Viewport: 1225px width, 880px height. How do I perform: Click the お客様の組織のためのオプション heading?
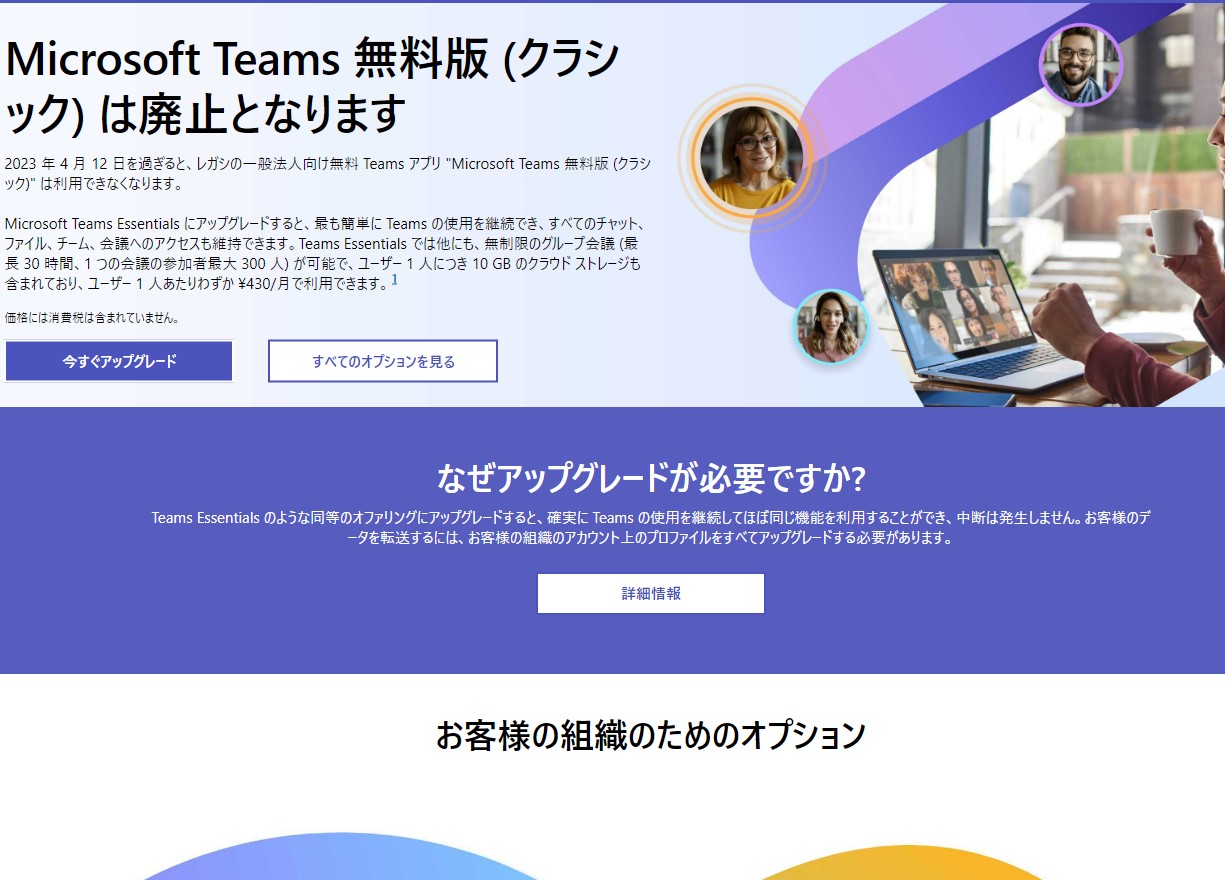[x=650, y=735]
